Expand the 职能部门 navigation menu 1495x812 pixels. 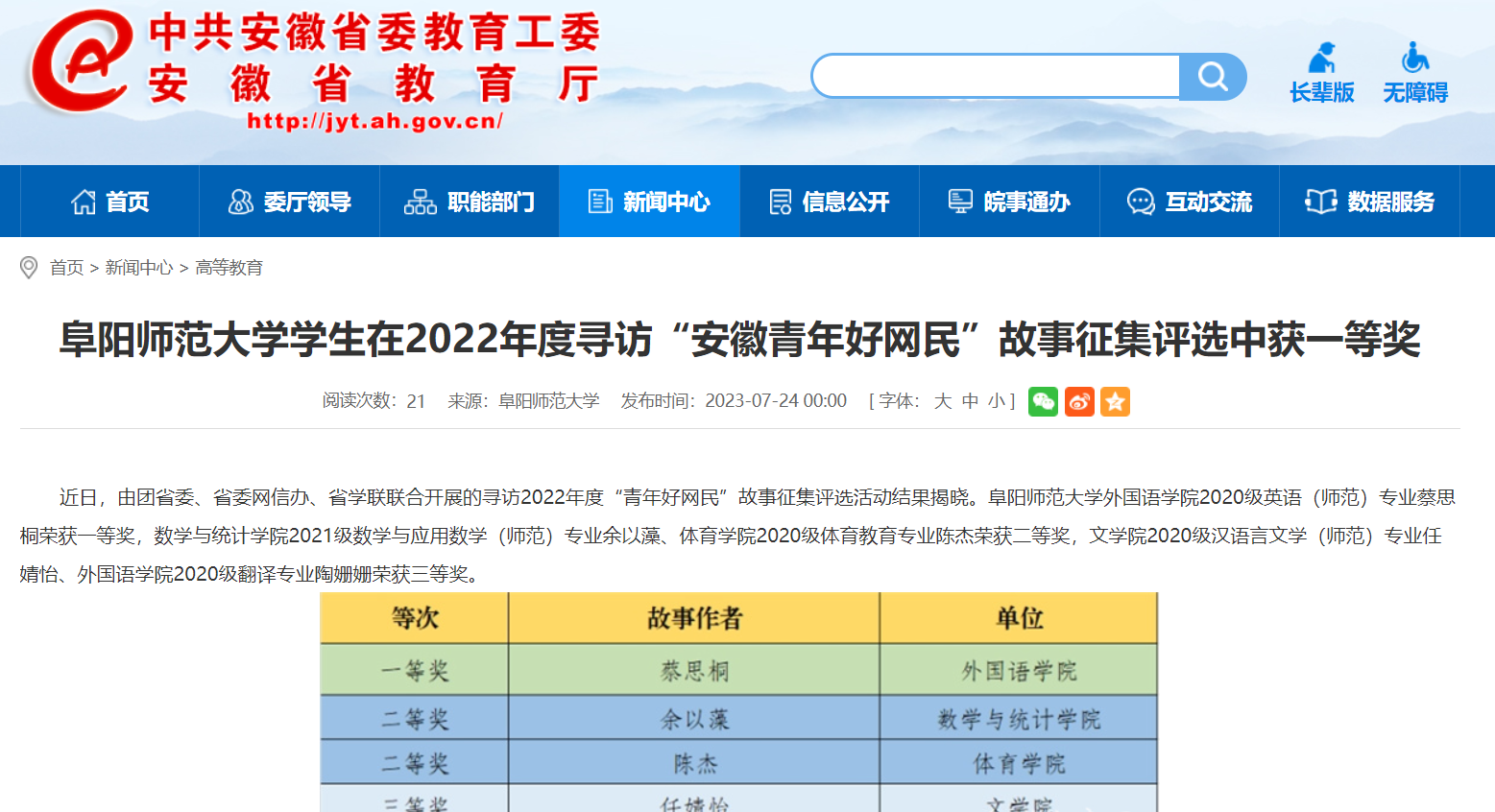470,202
